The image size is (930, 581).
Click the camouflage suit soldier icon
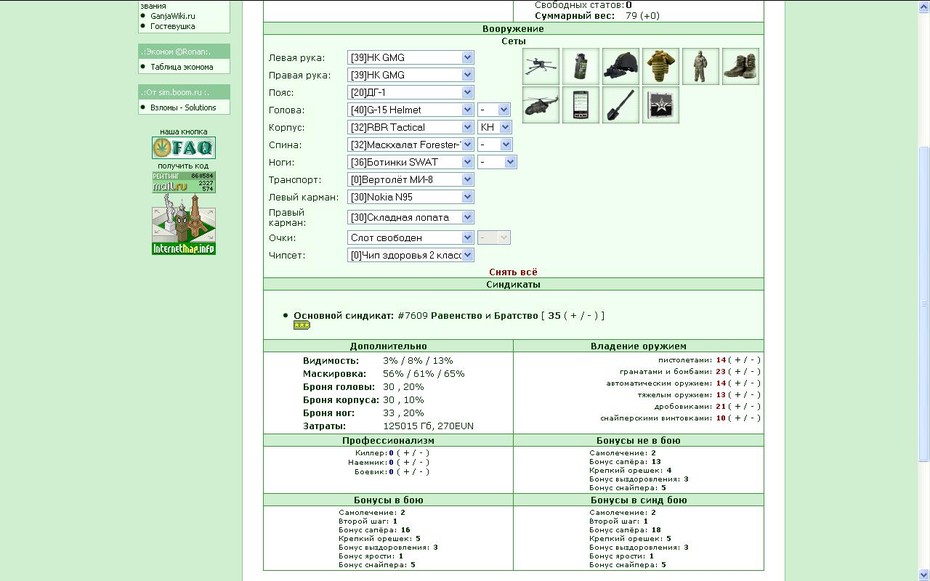[700, 66]
